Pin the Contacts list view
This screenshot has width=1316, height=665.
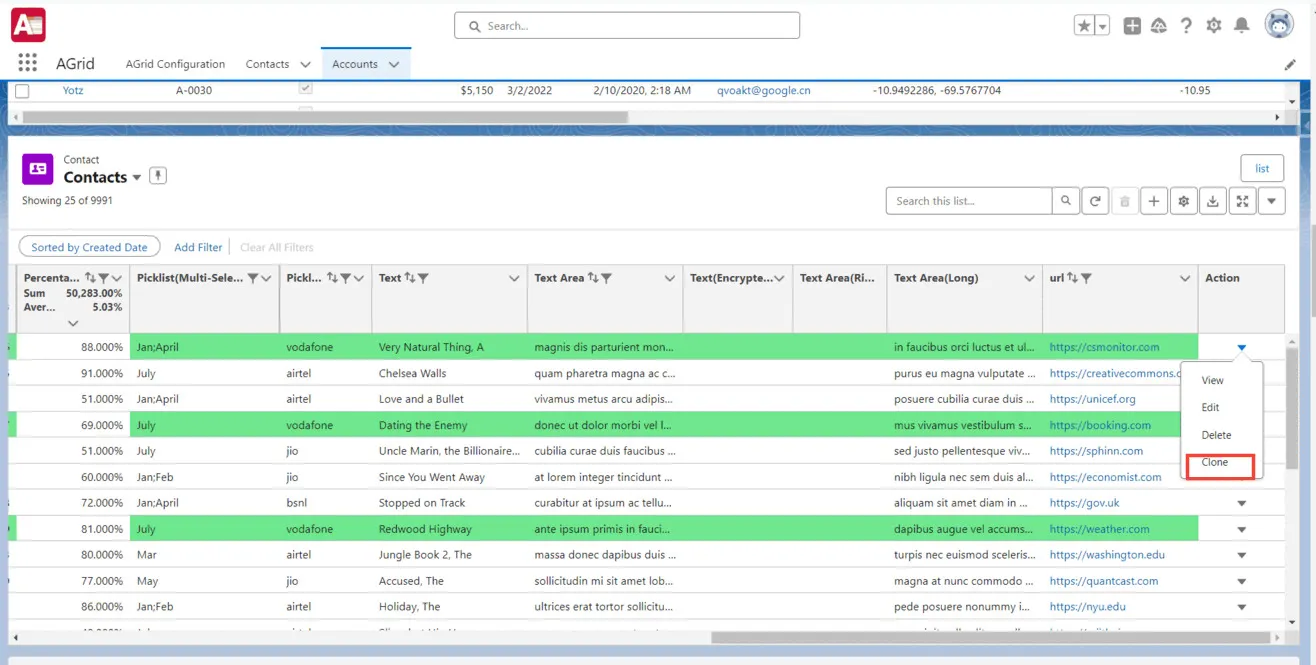[157, 174]
